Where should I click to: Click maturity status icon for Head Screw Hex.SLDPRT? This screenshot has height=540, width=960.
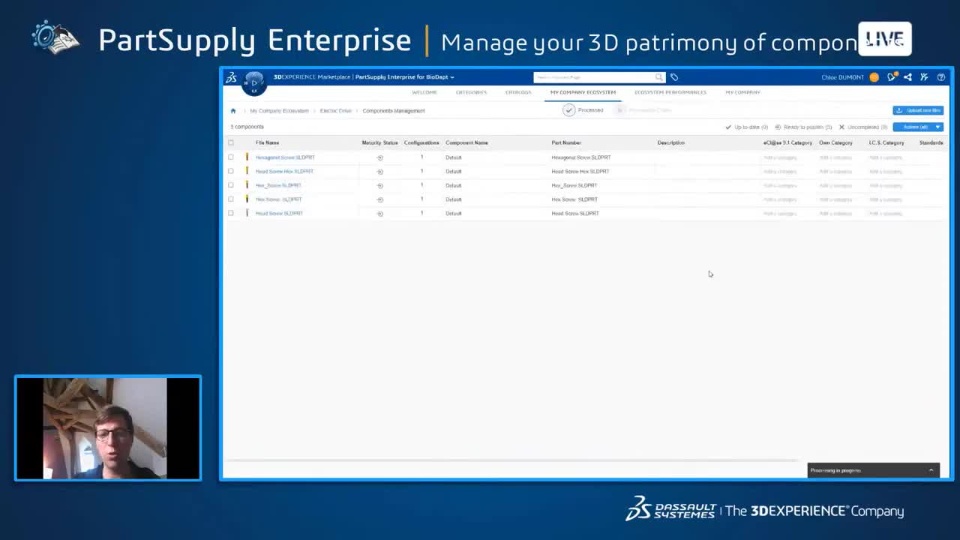[x=380, y=172]
